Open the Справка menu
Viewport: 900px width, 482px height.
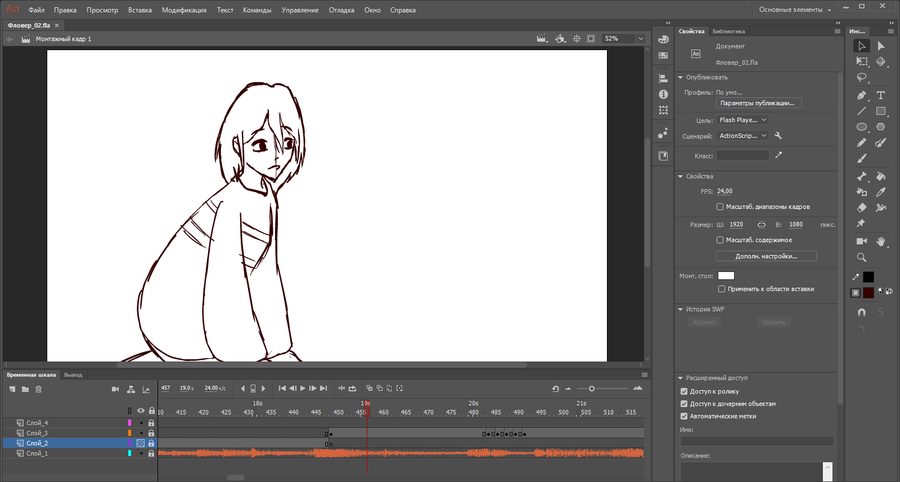coord(403,10)
